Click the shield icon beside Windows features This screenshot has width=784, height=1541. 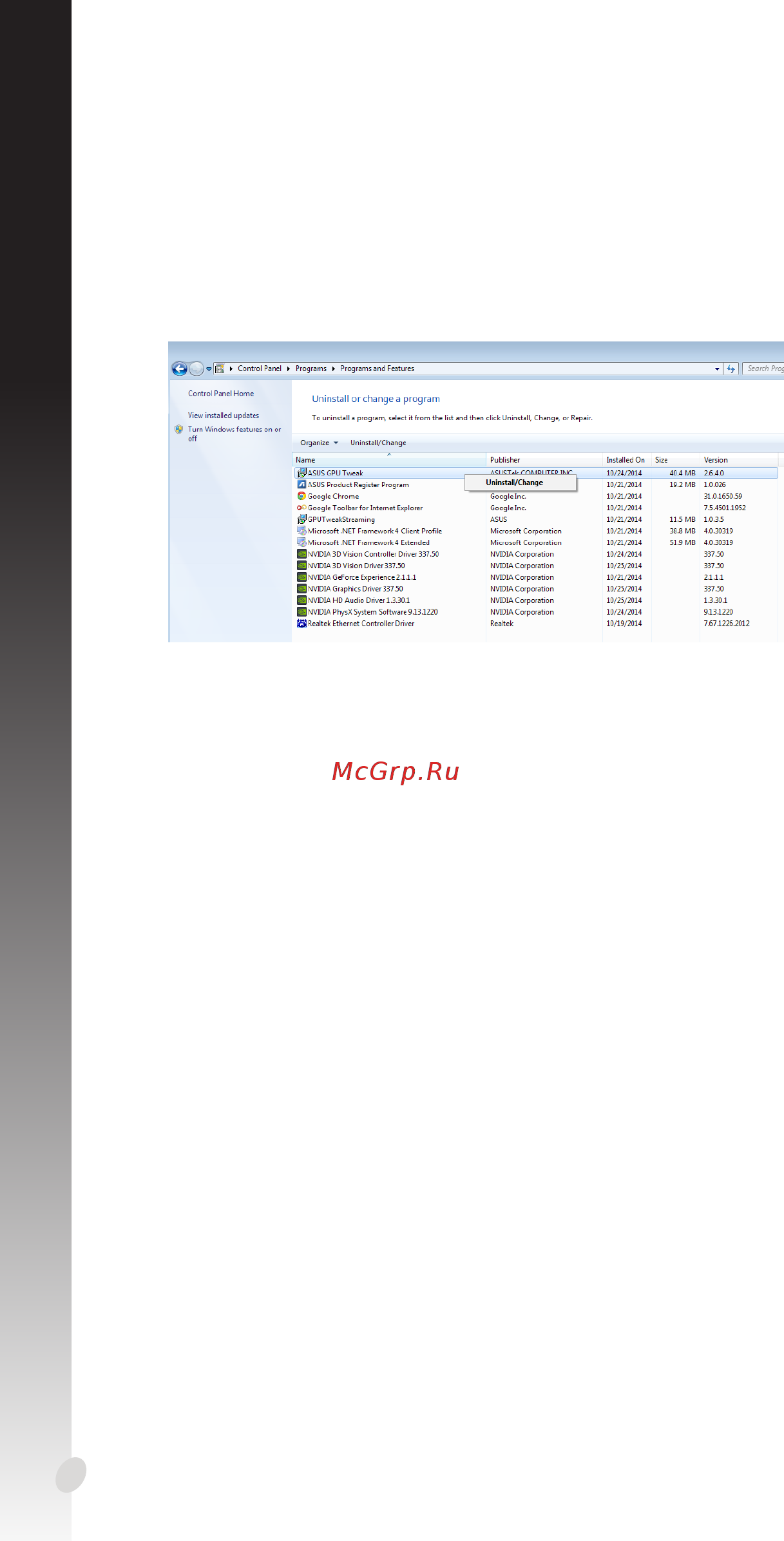click(179, 429)
